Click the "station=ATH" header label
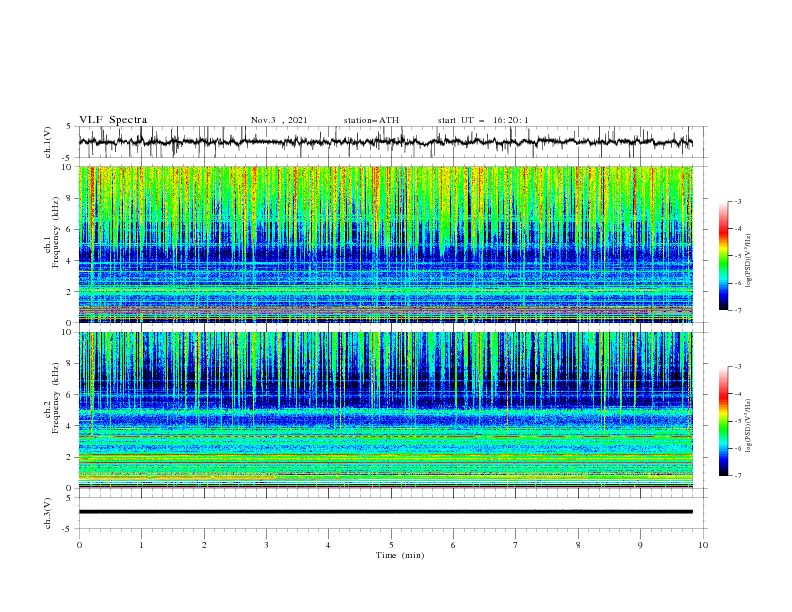Screen dimensions: 792x612 (371, 120)
